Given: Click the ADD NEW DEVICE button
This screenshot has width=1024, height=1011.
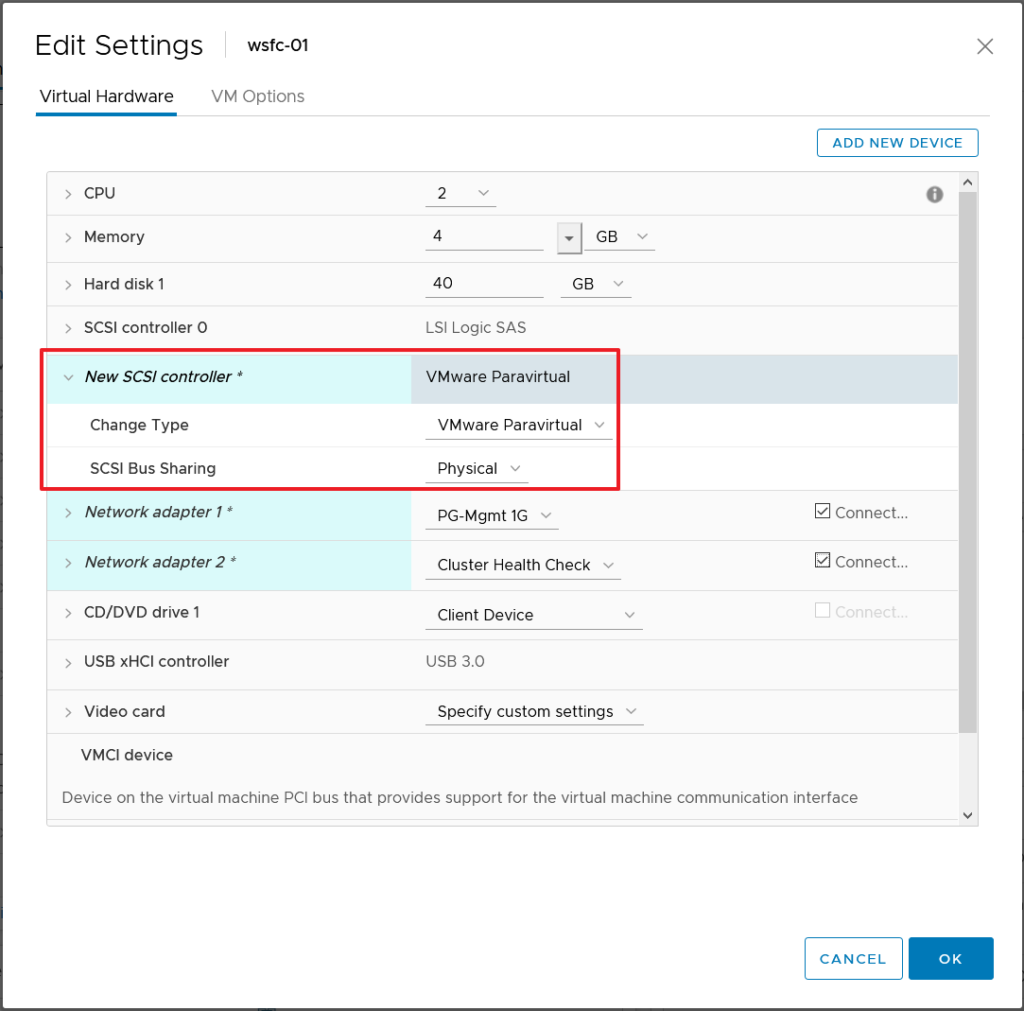Looking at the screenshot, I should [x=897, y=143].
